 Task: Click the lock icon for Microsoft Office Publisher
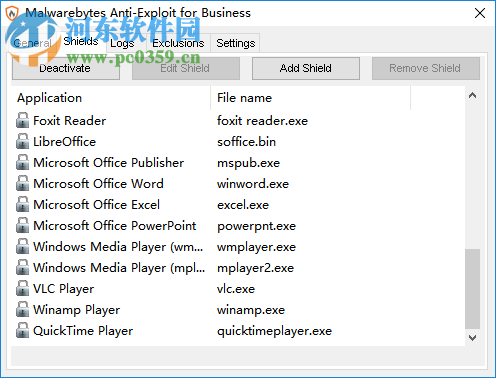[x=22, y=162]
